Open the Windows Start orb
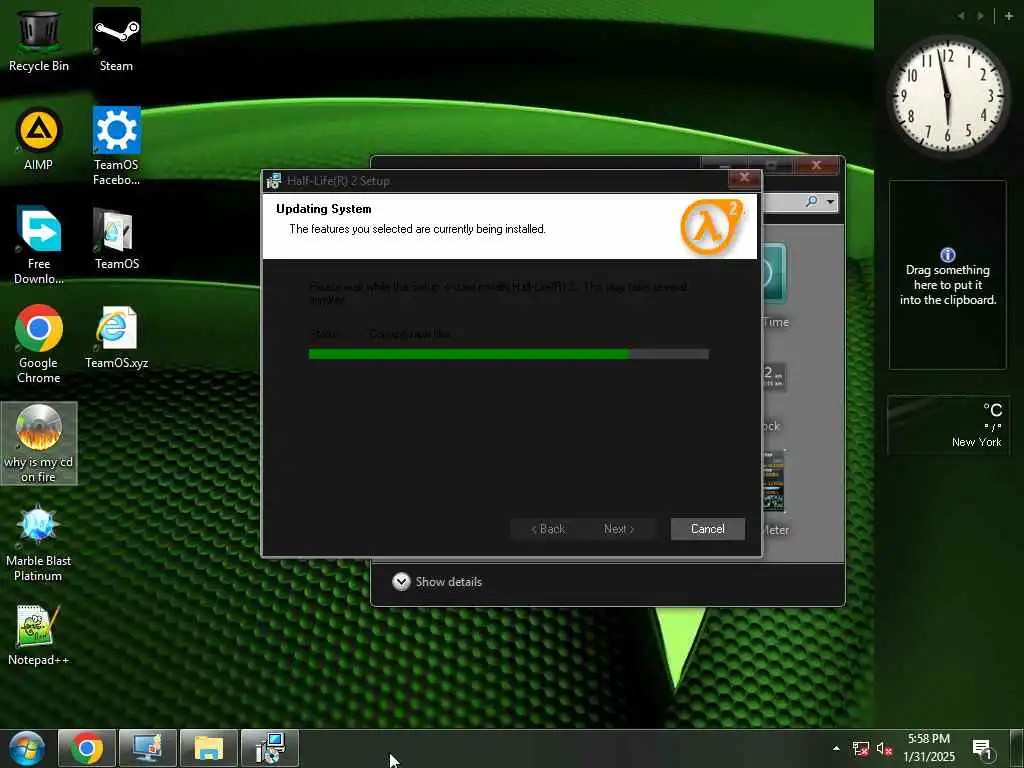1024x768 pixels. coord(26,748)
